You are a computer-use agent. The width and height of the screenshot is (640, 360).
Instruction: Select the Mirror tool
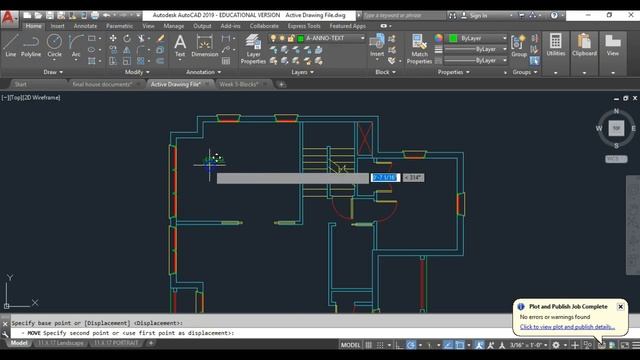click(x=127, y=50)
